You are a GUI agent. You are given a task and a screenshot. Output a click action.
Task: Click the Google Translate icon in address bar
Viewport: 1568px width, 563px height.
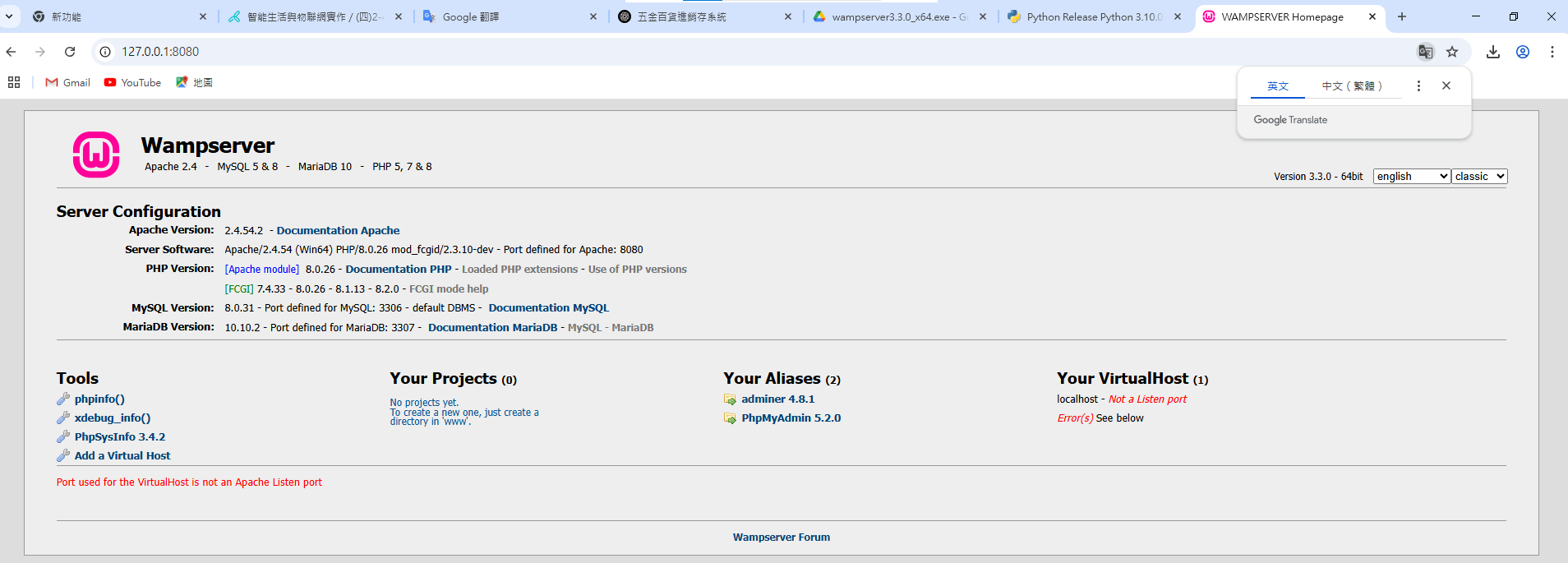[x=1425, y=52]
